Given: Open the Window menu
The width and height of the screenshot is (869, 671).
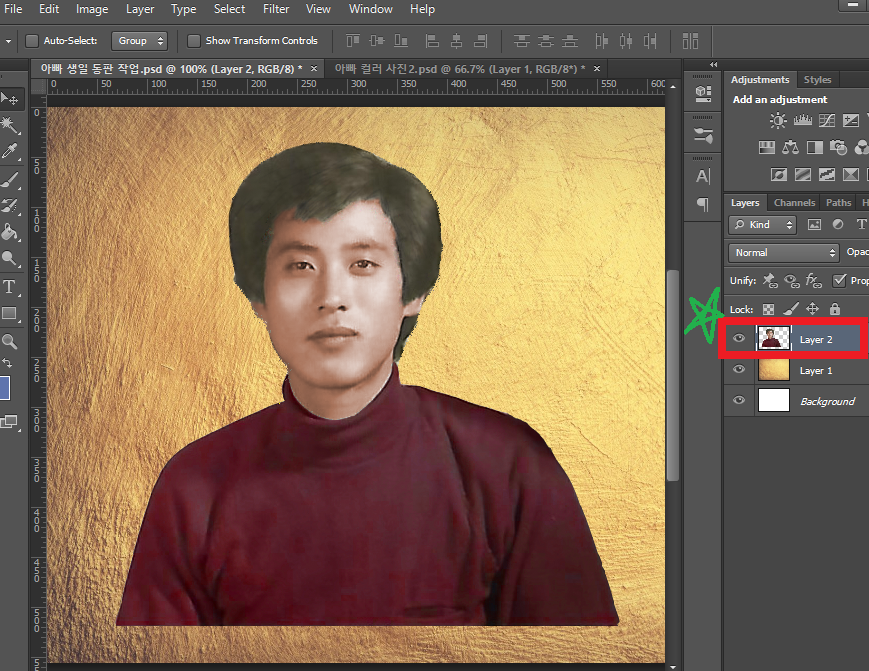Looking at the screenshot, I should tap(371, 9).
